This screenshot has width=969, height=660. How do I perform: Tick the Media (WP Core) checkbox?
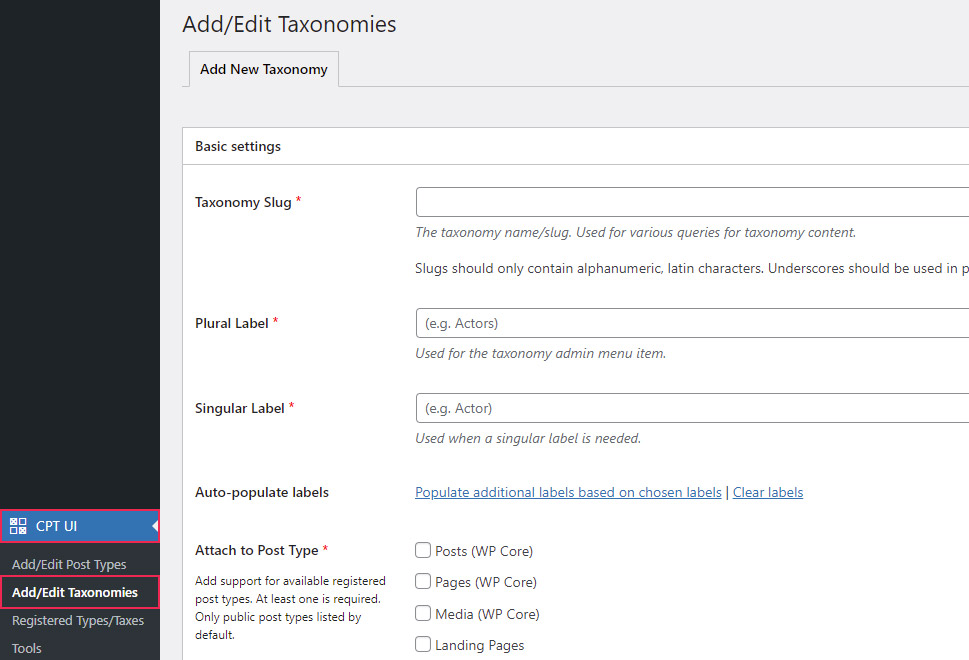(424, 614)
